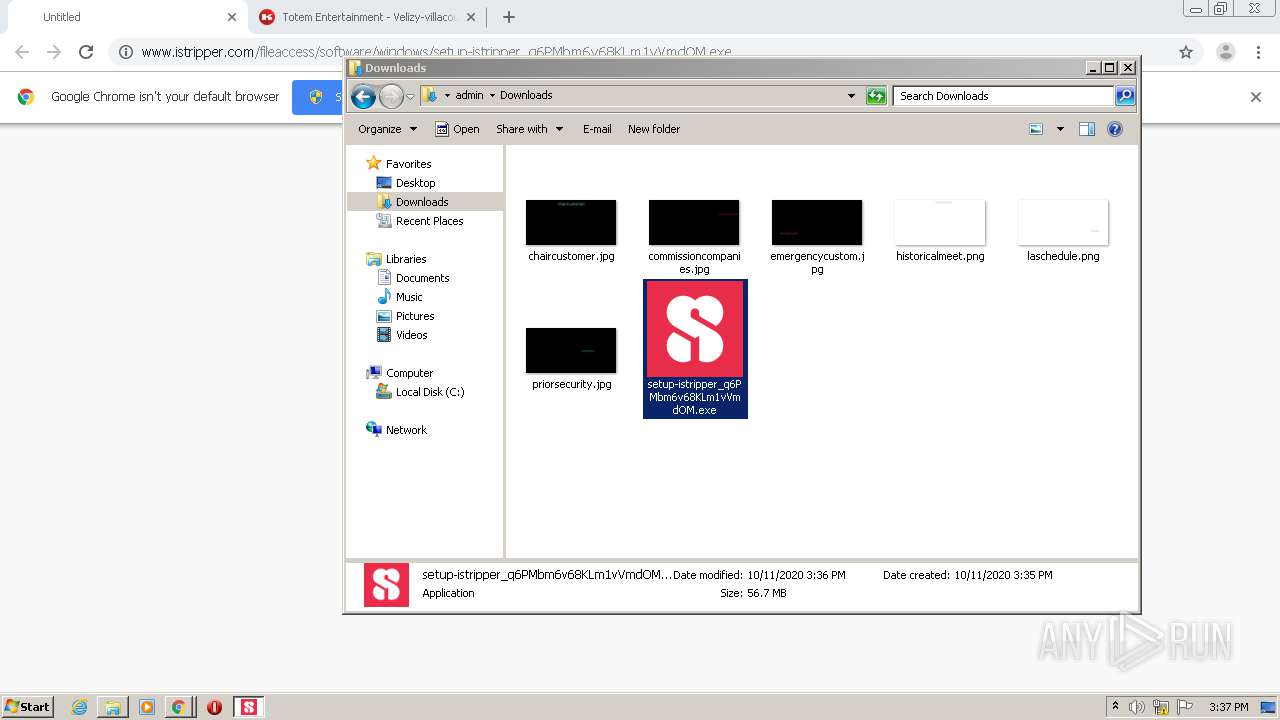Open Chrome three-dot menu

(x=1259, y=52)
